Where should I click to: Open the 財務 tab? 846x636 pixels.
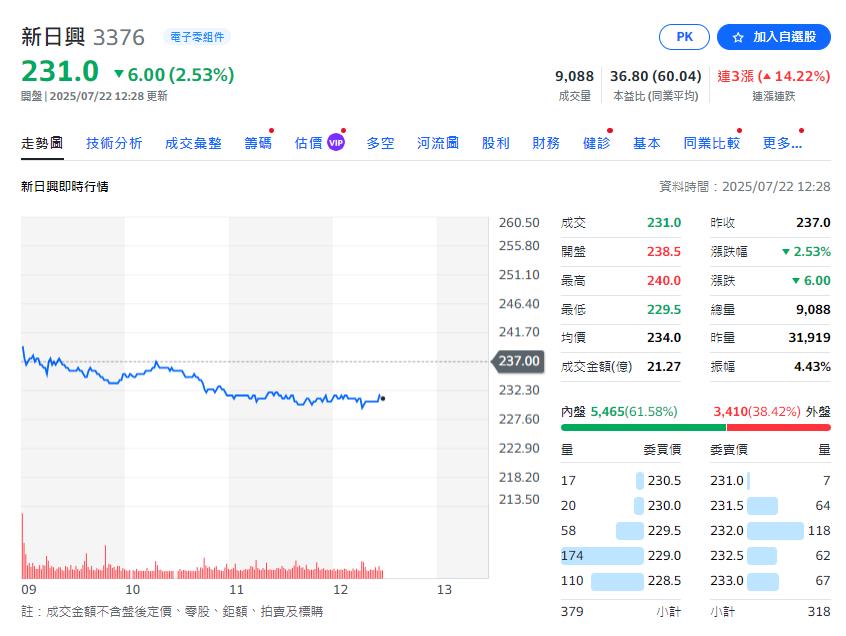545,143
